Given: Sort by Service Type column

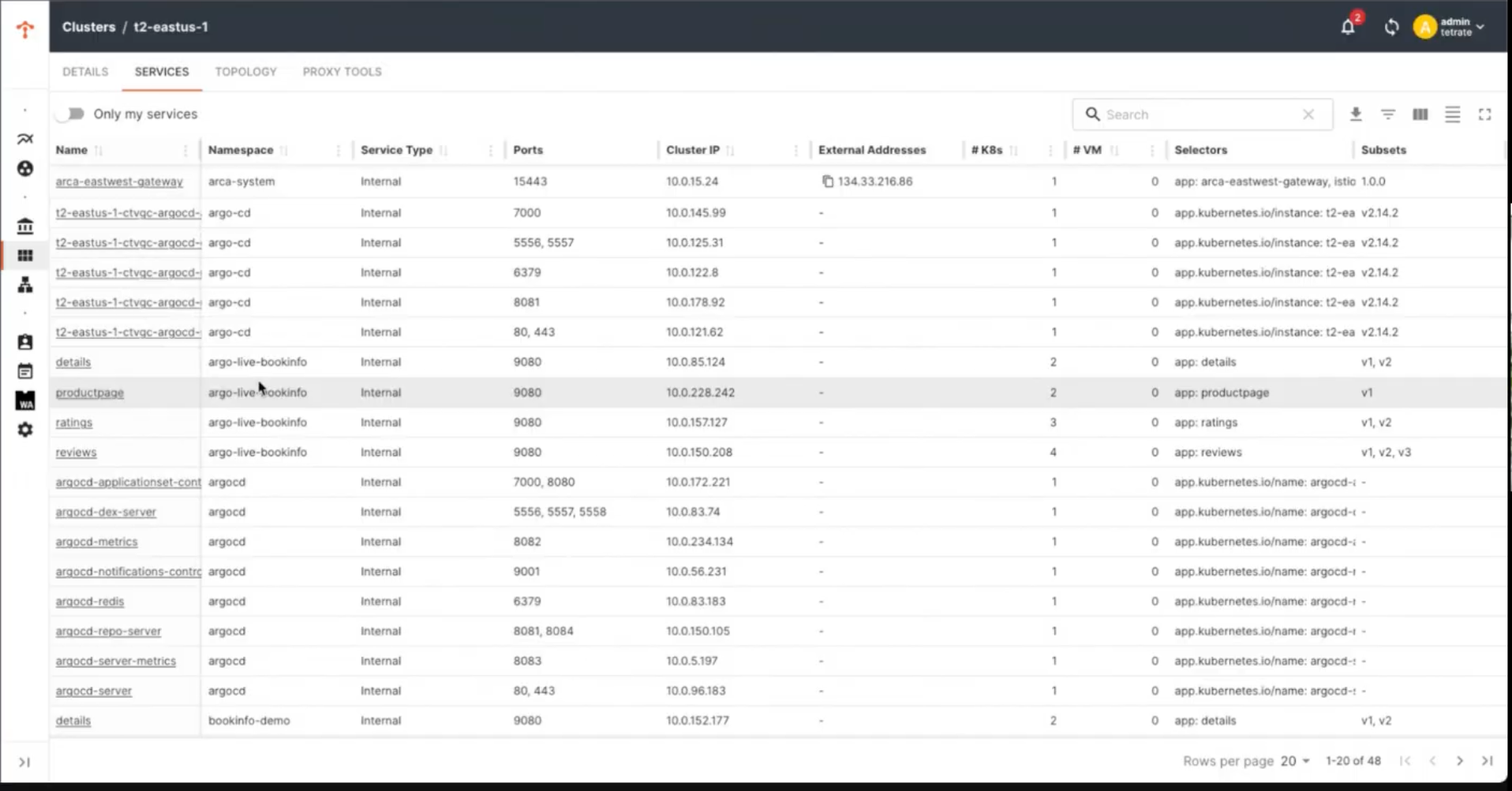Looking at the screenshot, I should pos(443,150).
